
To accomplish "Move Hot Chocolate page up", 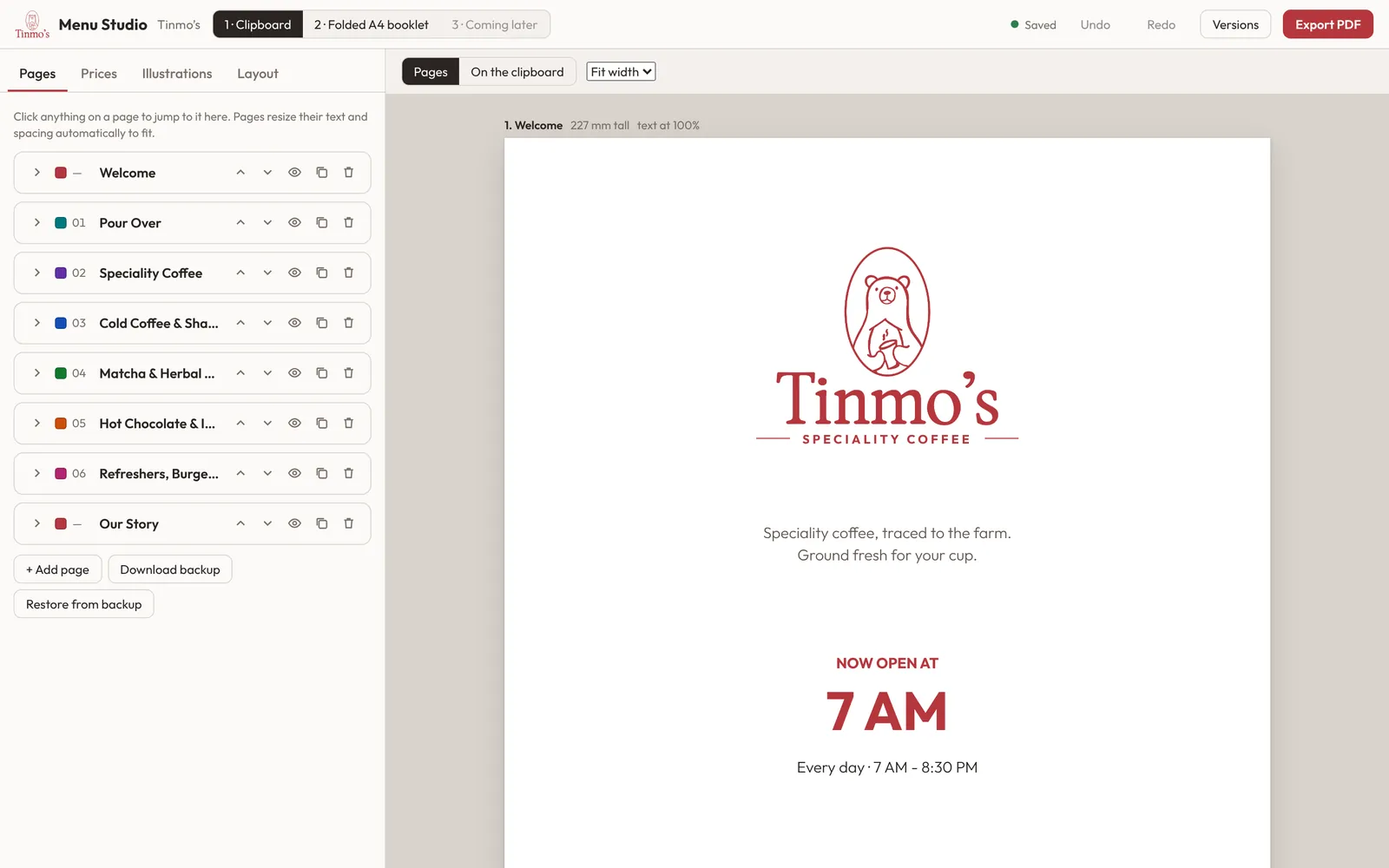I will point(240,424).
